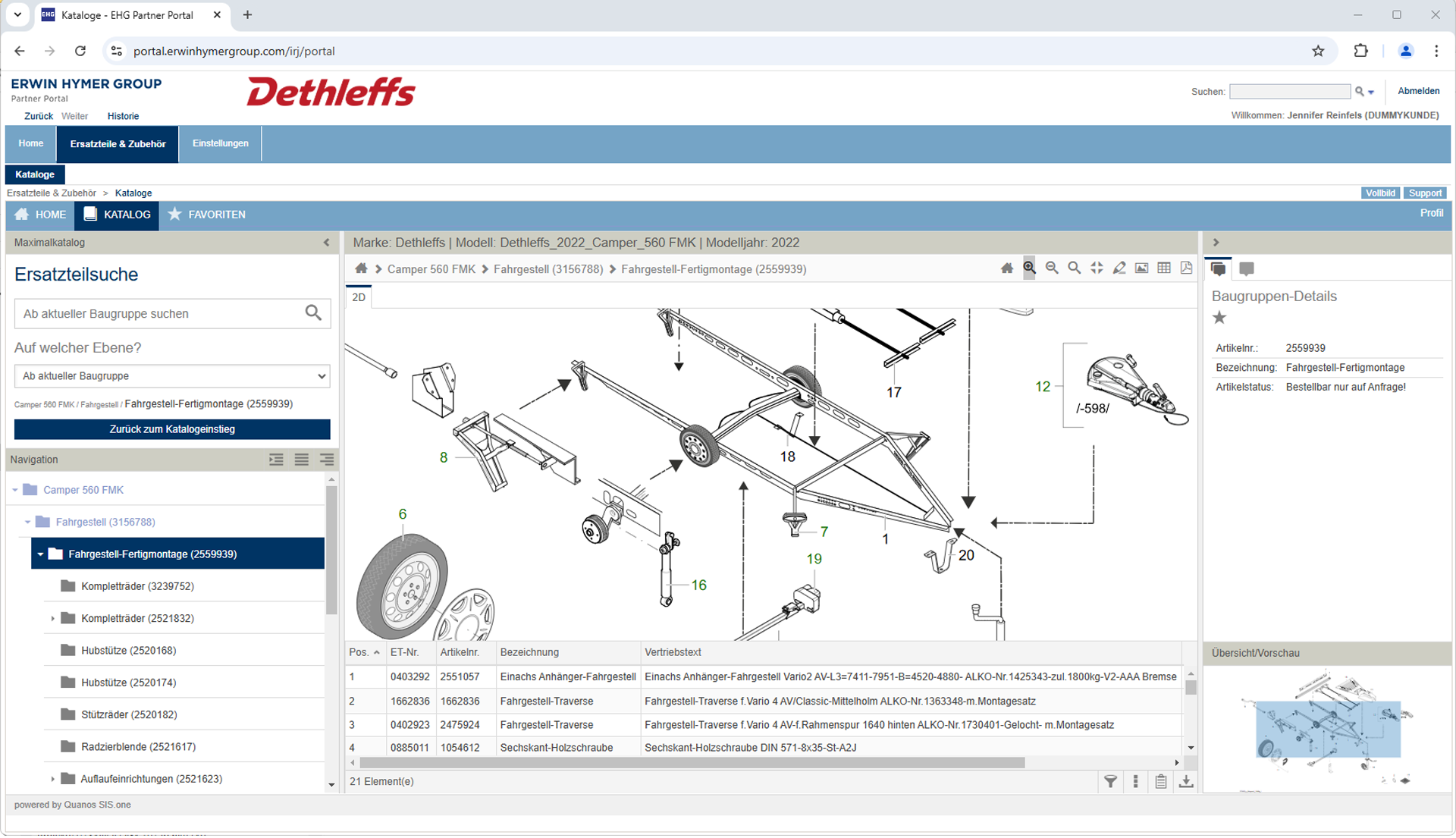
Task: Bookmark this page with the star icon
Action: [1318, 51]
